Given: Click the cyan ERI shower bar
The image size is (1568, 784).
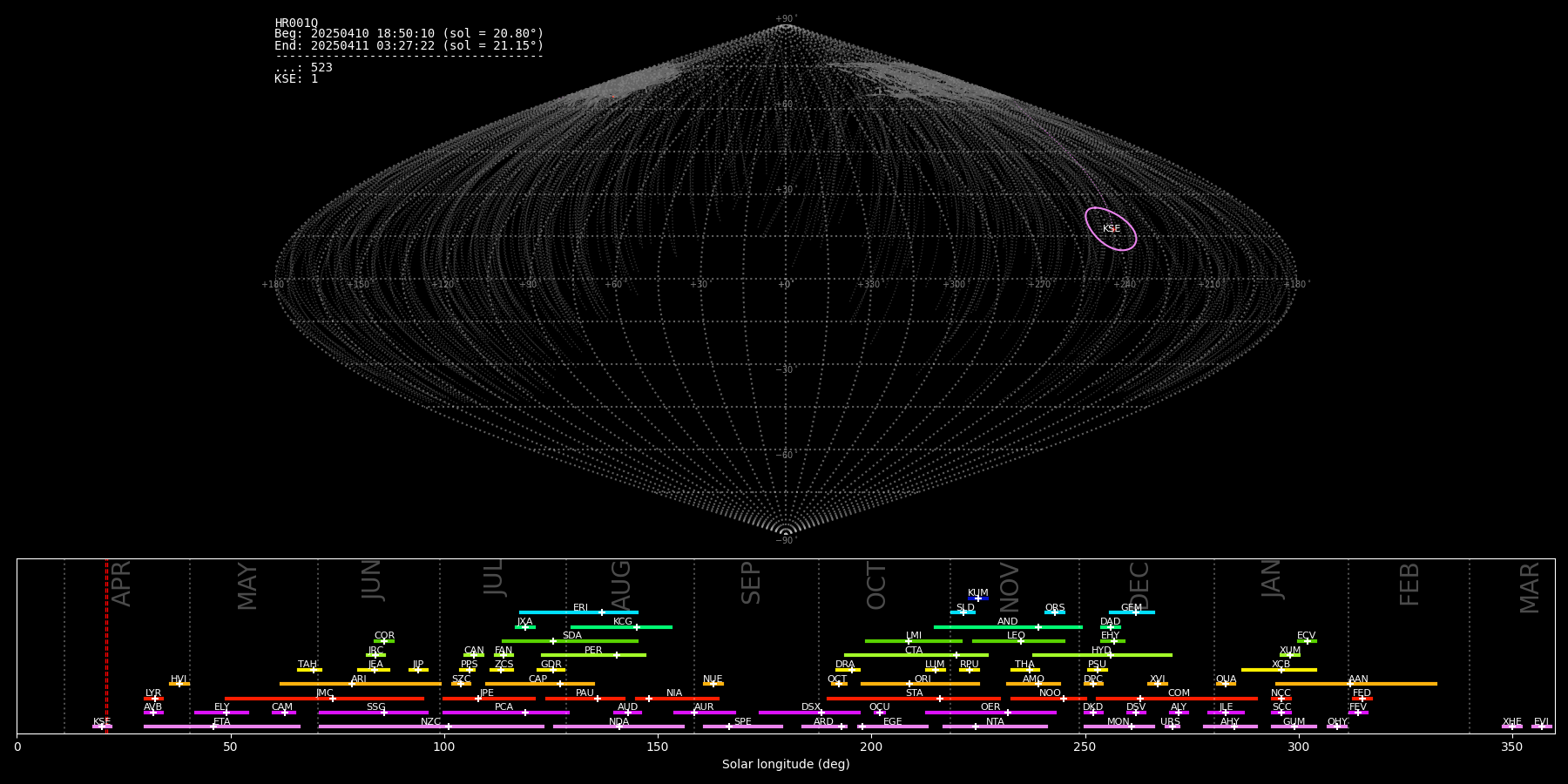Looking at the screenshot, I should [x=578, y=612].
